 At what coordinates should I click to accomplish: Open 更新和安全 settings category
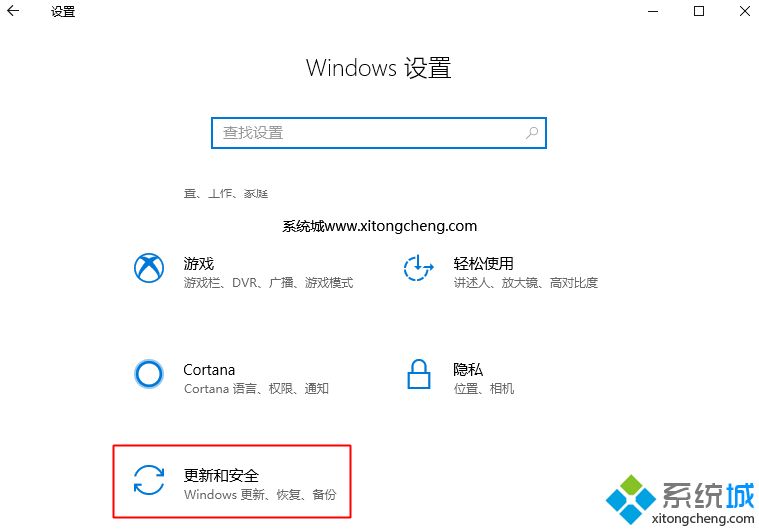221,476
